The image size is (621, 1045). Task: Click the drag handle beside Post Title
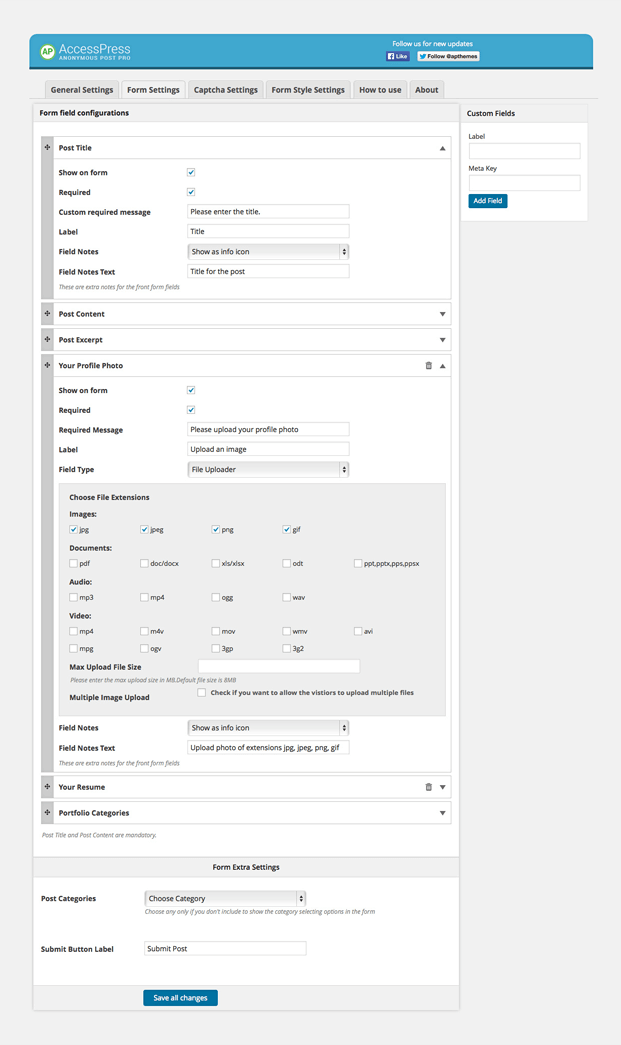[47, 147]
